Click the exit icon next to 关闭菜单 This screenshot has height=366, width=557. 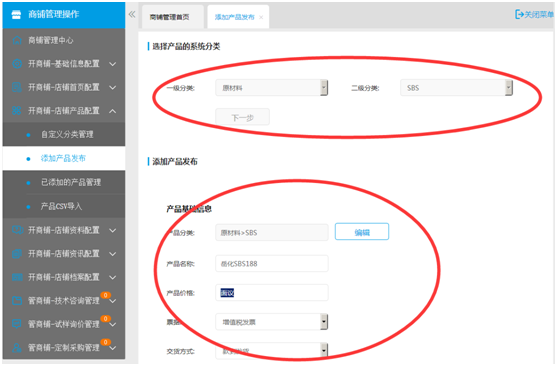coord(519,14)
